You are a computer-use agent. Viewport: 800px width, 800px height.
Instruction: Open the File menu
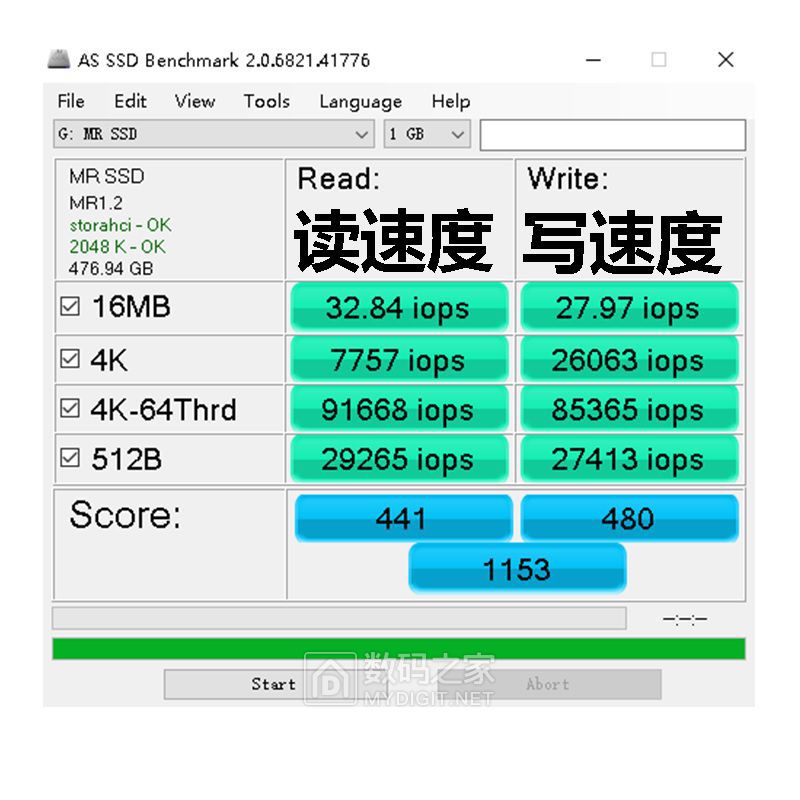click(71, 101)
